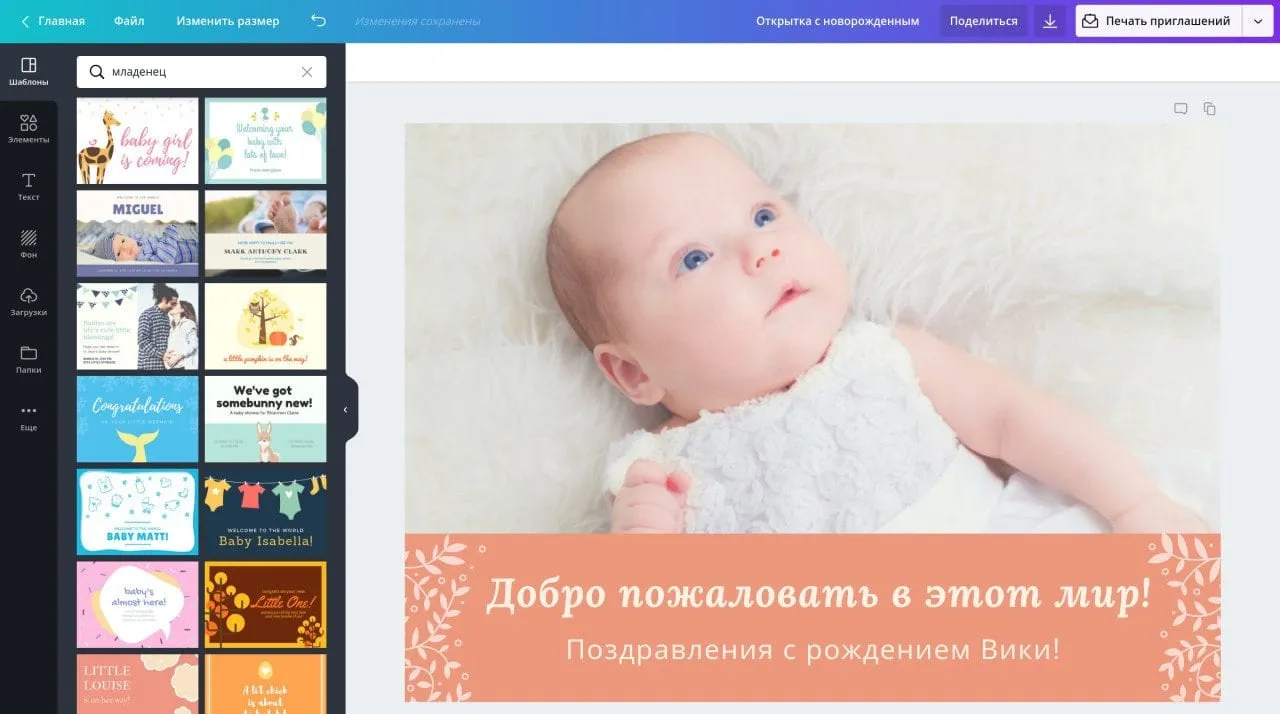
Task: Select the orange egg template at the bottom
Action: point(265,684)
